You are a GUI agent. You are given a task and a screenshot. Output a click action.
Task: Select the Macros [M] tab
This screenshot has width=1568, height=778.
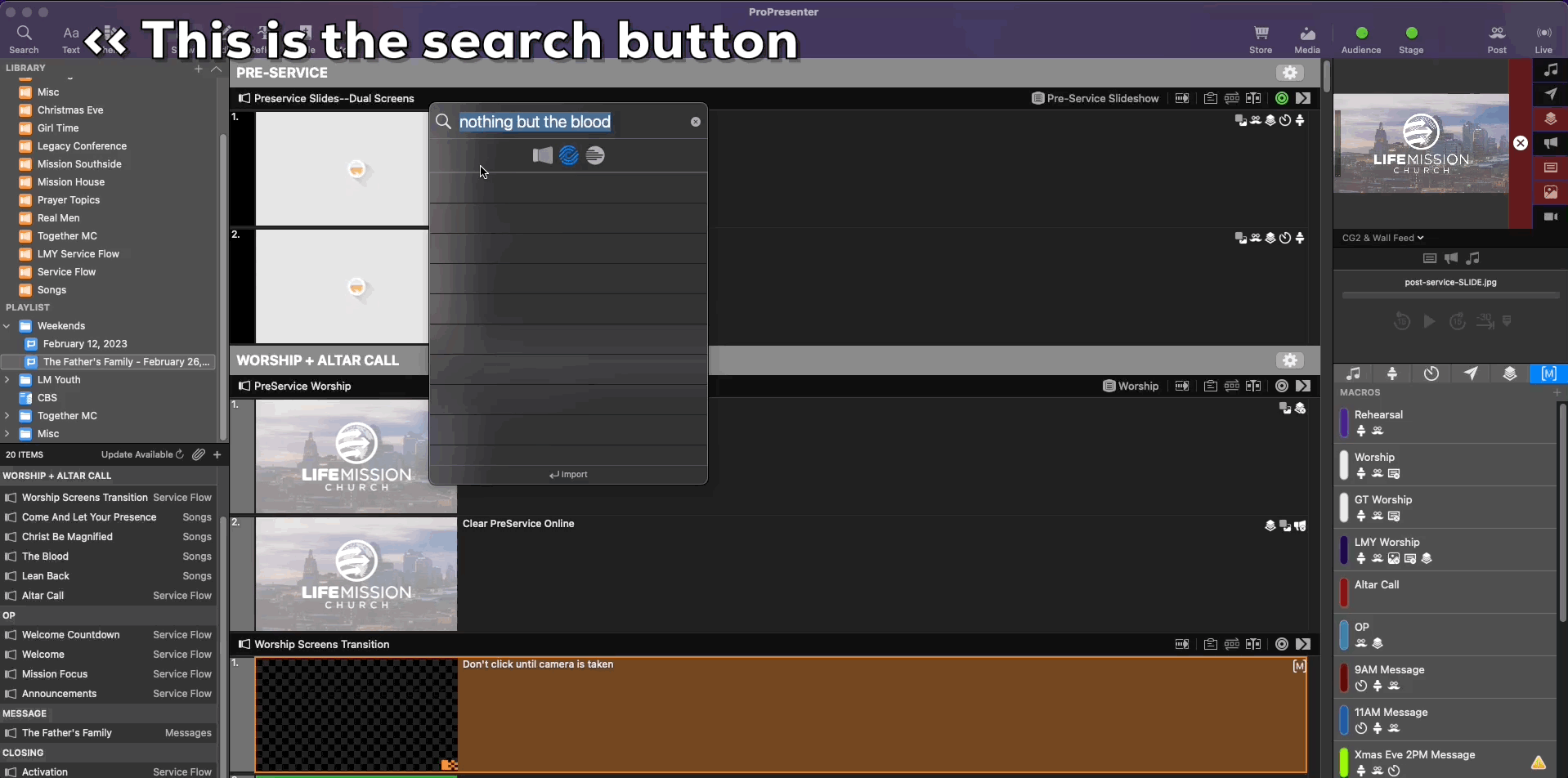point(1548,374)
